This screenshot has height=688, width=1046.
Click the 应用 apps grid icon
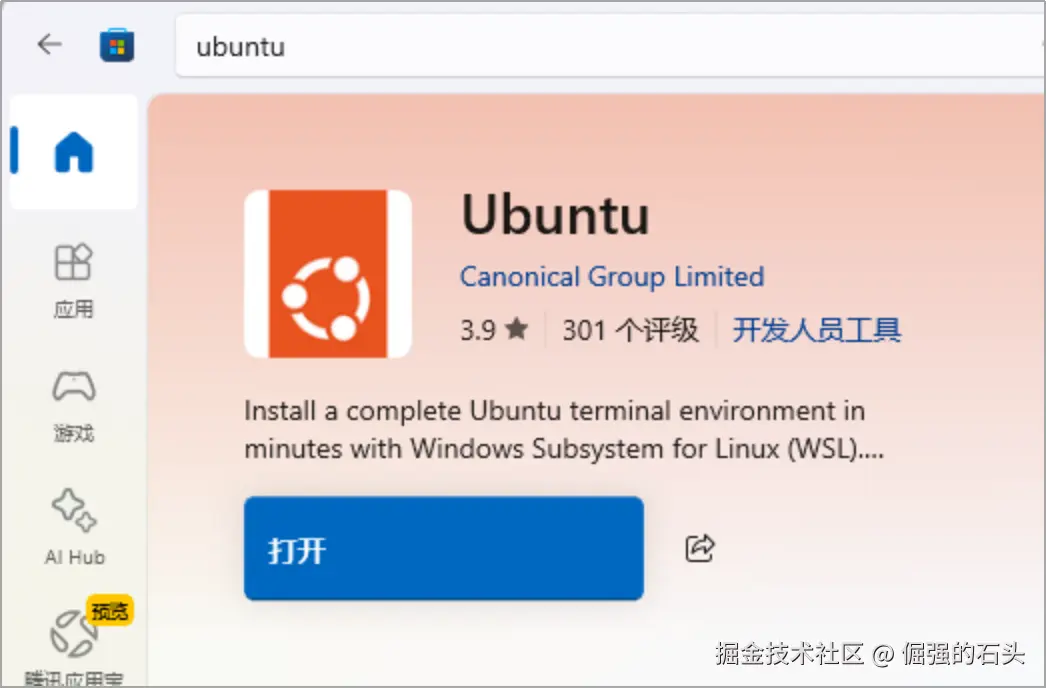tap(73, 262)
